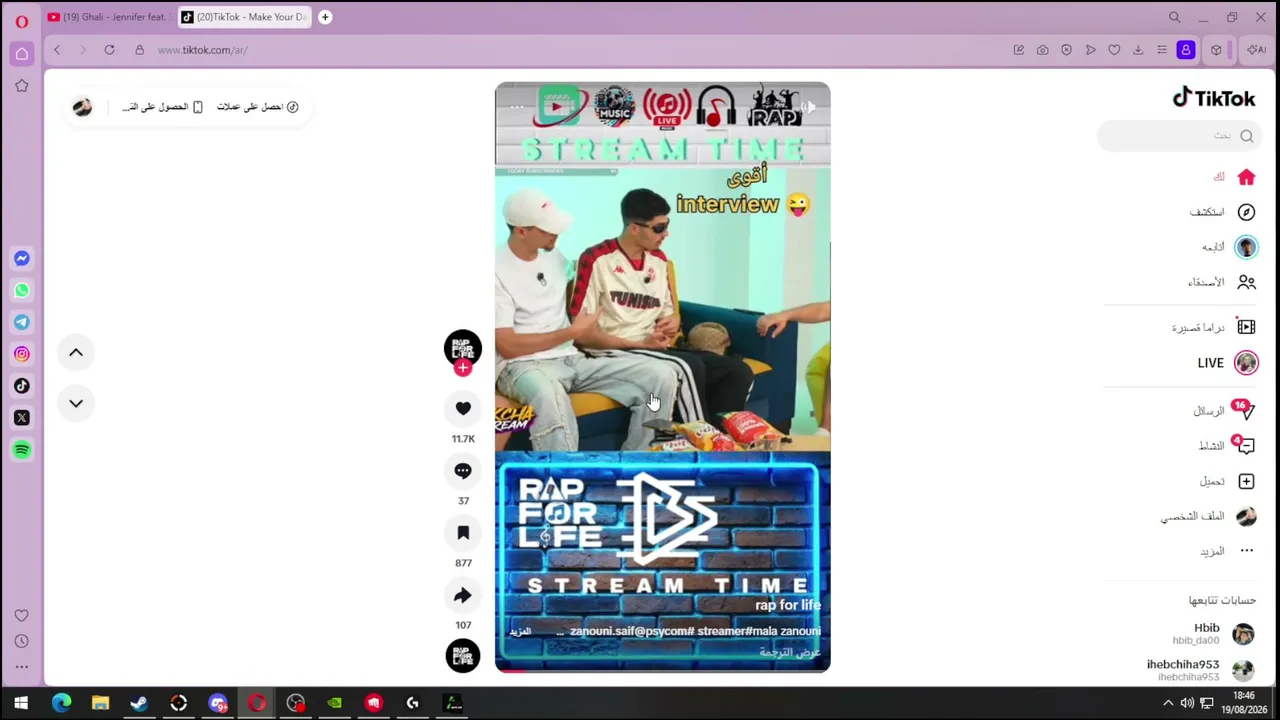Like the video with the heart icon
The height and width of the screenshot is (720, 1280).
pyautogui.click(x=463, y=408)
